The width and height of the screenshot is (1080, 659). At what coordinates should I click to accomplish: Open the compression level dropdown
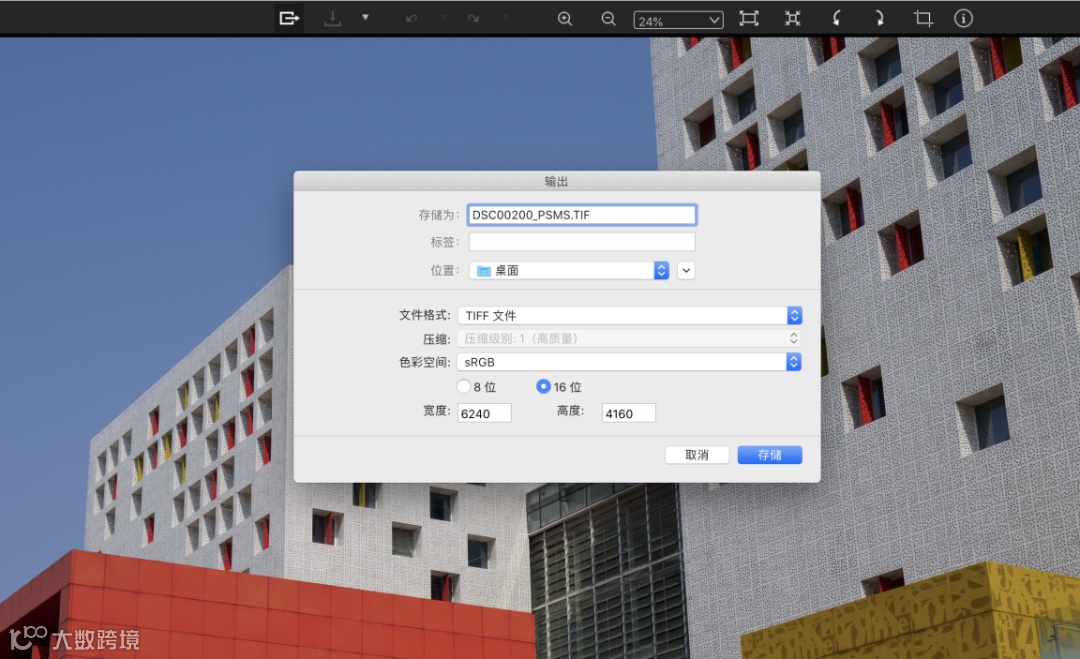pyautogui.click(x=630, y=338)
